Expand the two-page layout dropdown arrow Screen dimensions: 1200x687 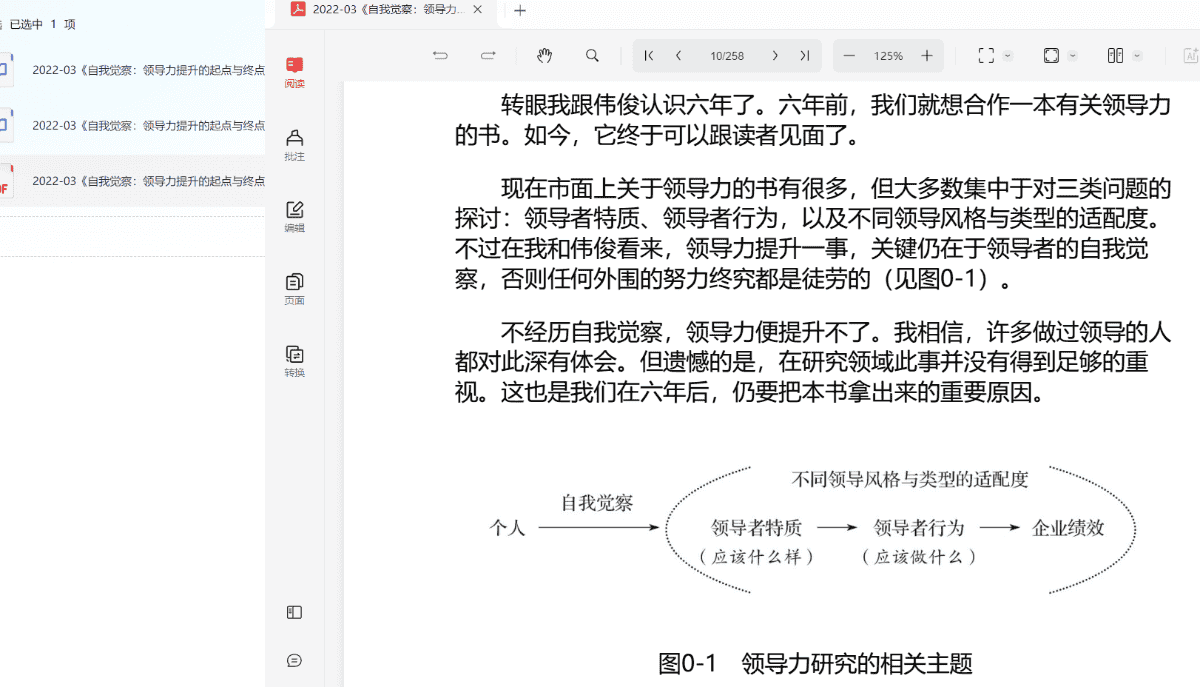point(1137,56)
